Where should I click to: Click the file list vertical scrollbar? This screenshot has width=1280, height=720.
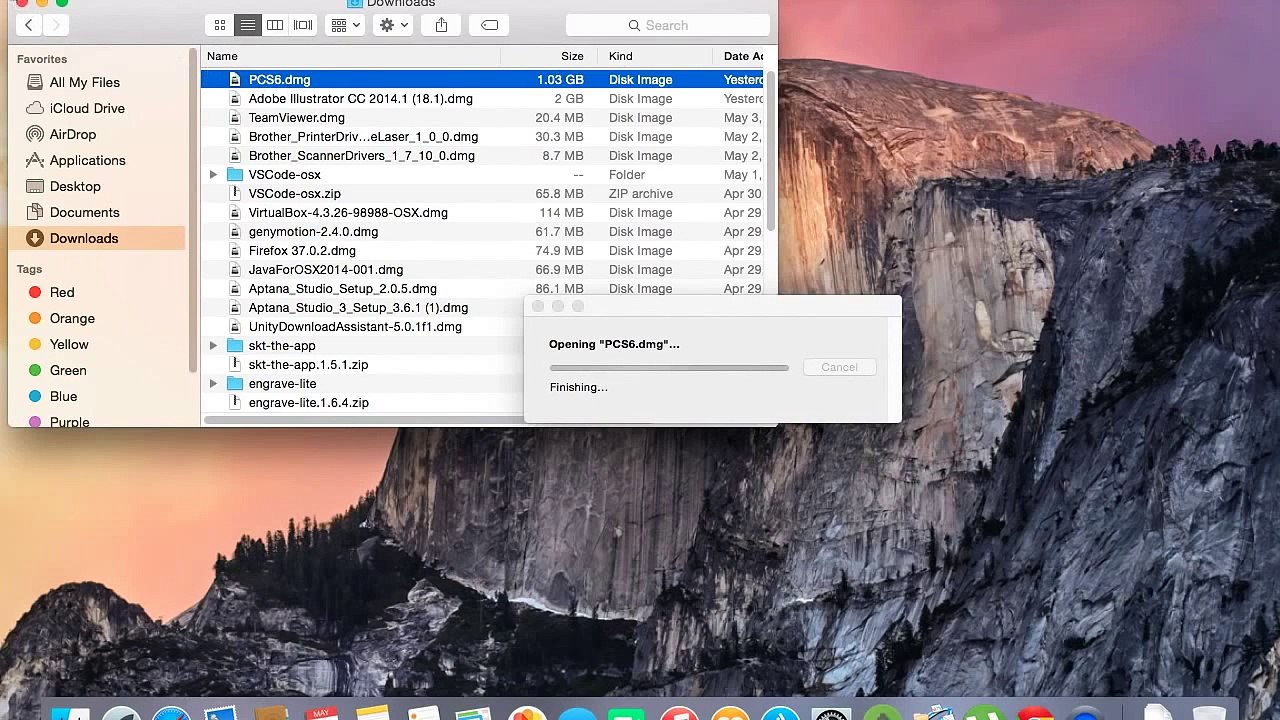point(770,150)
